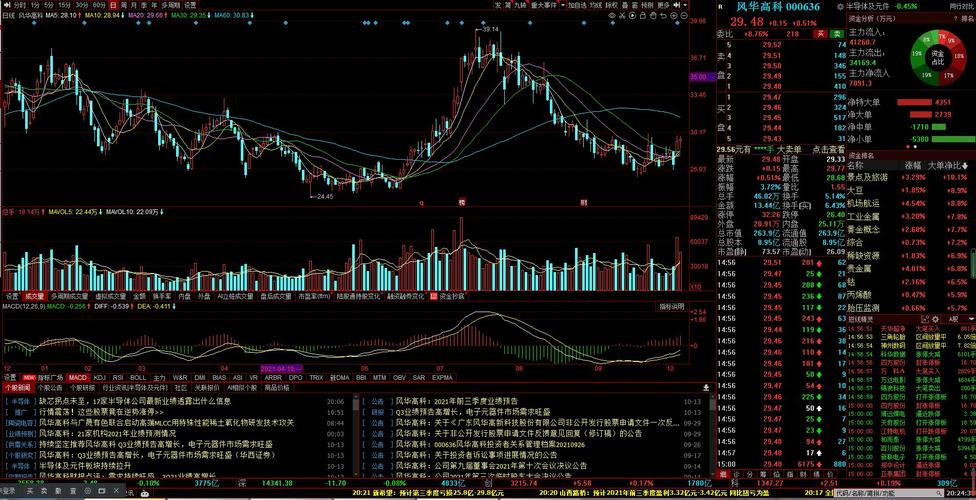This screenshot has height=500, width=976.
Task: Click 点击查看 link in order book
Action: (828, 149)
